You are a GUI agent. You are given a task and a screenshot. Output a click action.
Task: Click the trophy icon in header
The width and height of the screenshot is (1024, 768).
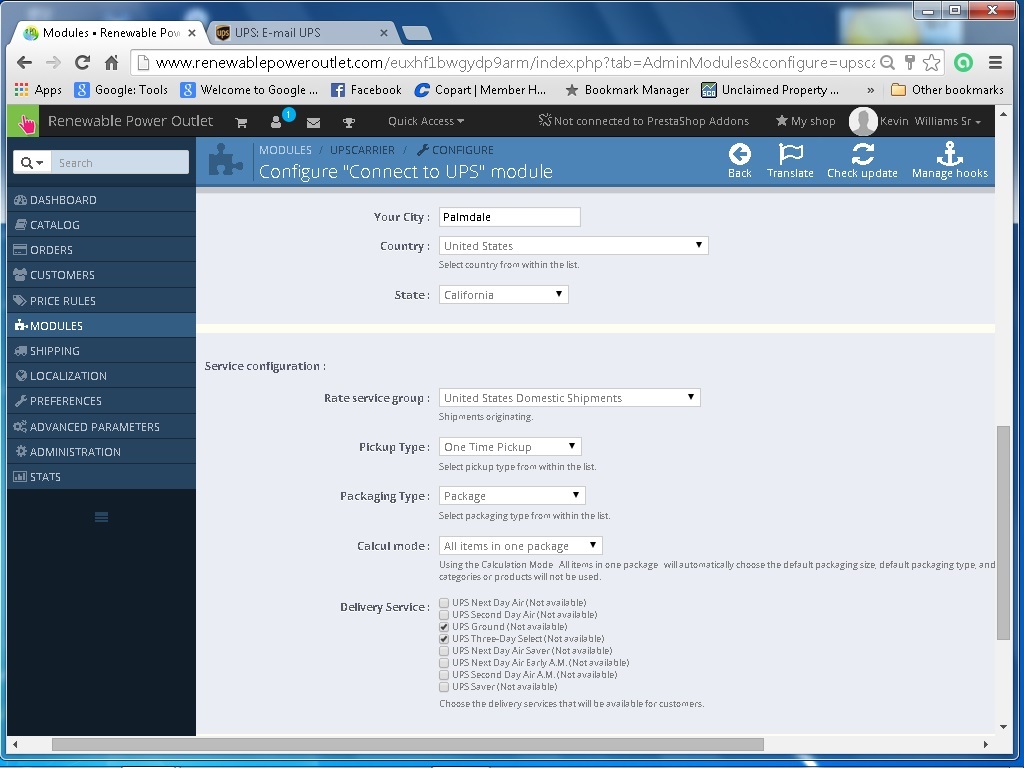pyautogui.click(x=349, y=122)
